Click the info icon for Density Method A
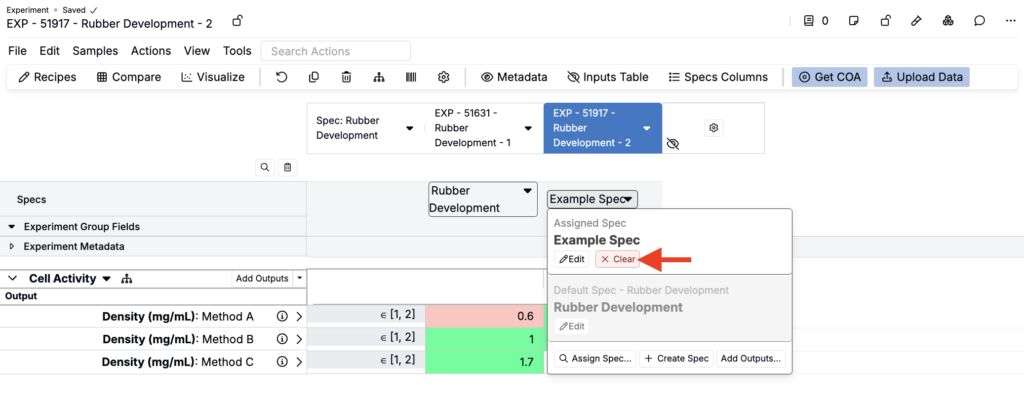Viewport: 1024px width, 404px height. coord(282,316)
